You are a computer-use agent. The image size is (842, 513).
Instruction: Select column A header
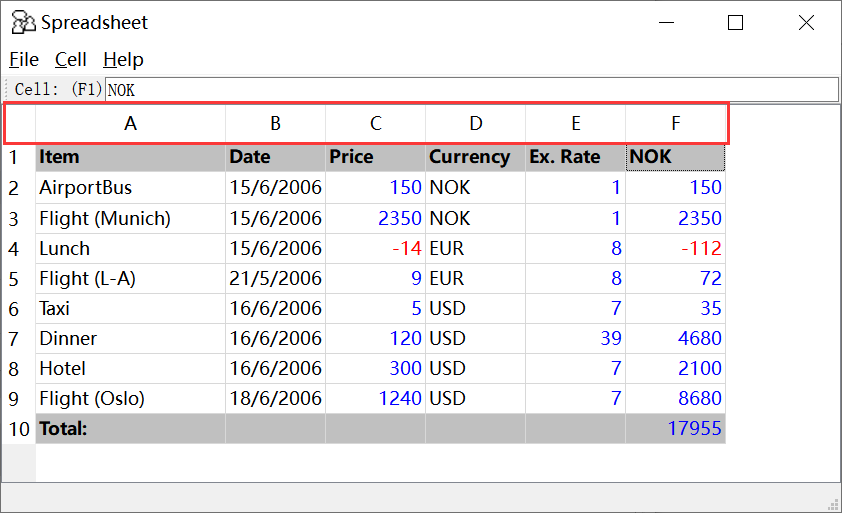point(130,124)
